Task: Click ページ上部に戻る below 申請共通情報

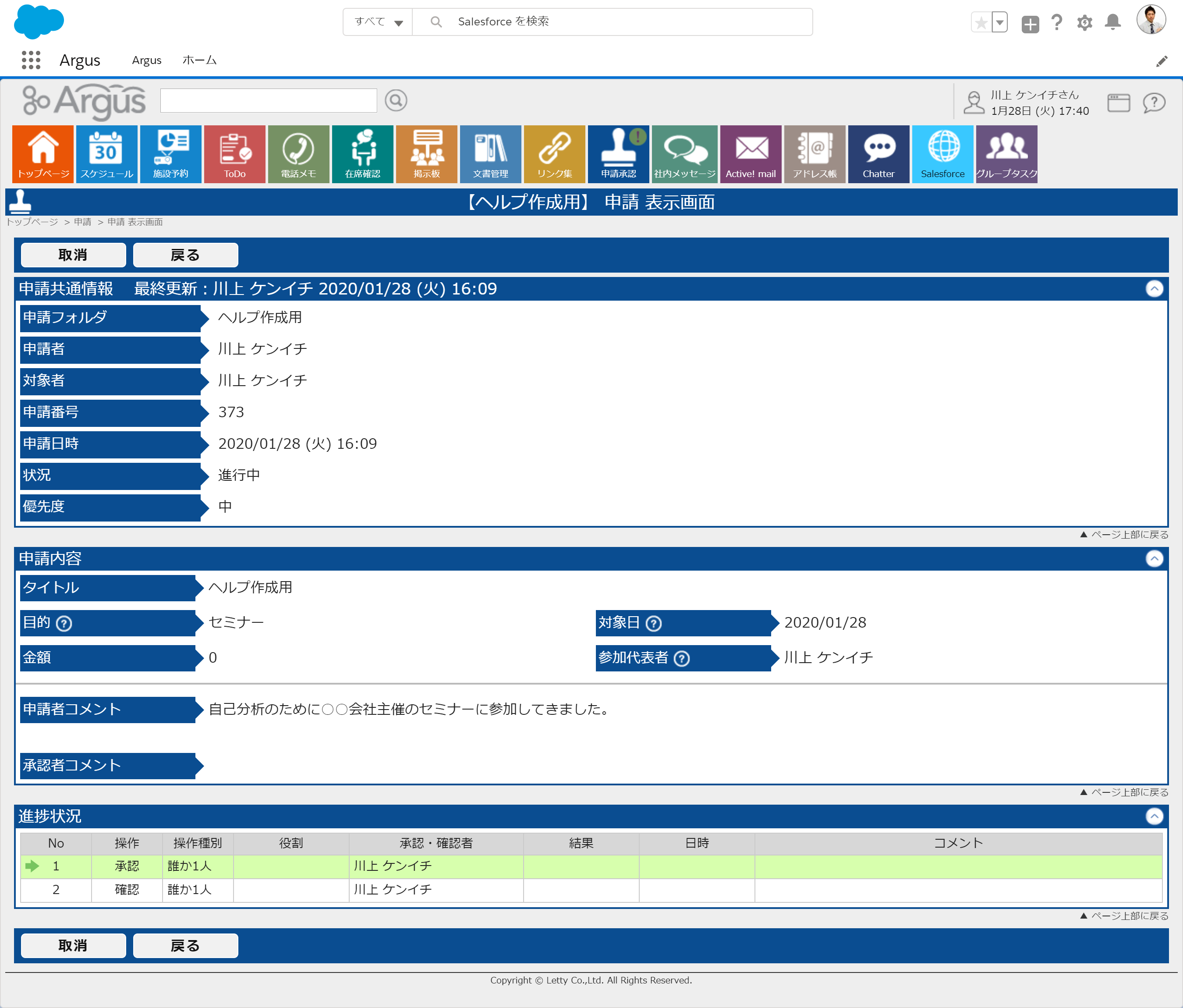Action: (x=1124, y=535)
